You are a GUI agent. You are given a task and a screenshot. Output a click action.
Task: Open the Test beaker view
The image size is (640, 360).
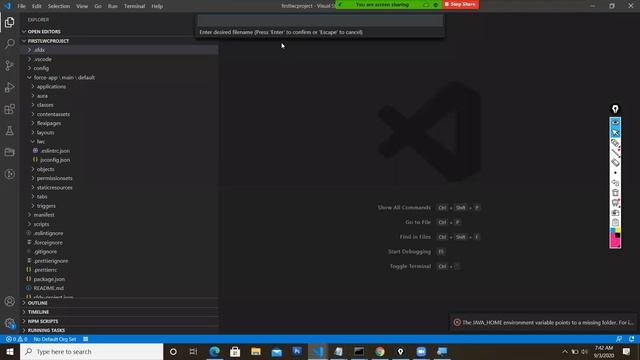tap(9, 131)
